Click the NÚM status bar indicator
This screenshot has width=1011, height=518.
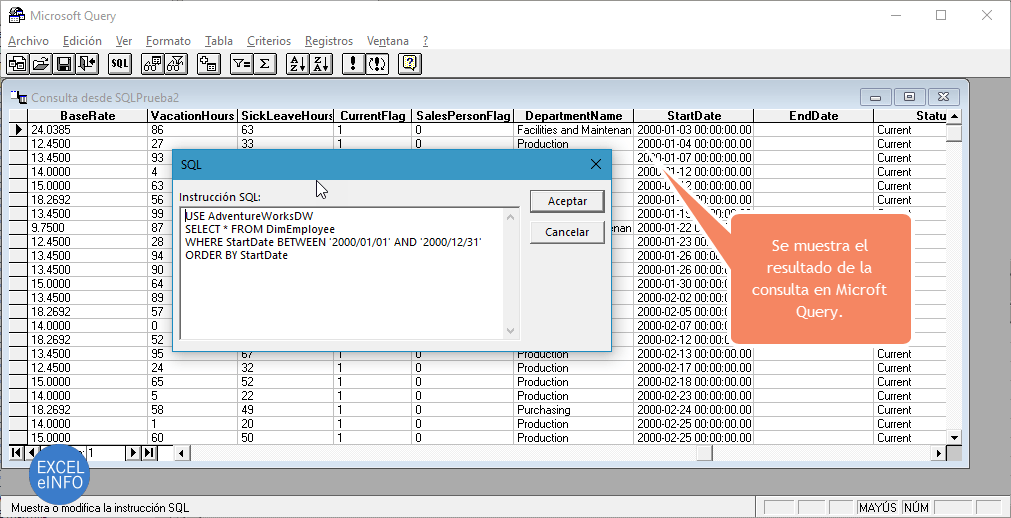click(917, 508)
